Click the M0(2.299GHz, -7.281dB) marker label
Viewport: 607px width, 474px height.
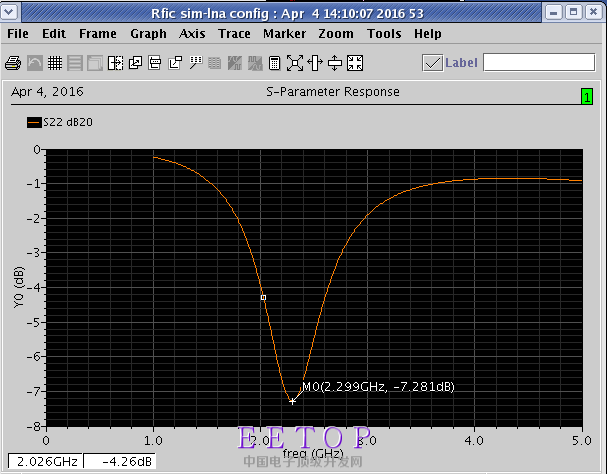click(x=378, y=386)
